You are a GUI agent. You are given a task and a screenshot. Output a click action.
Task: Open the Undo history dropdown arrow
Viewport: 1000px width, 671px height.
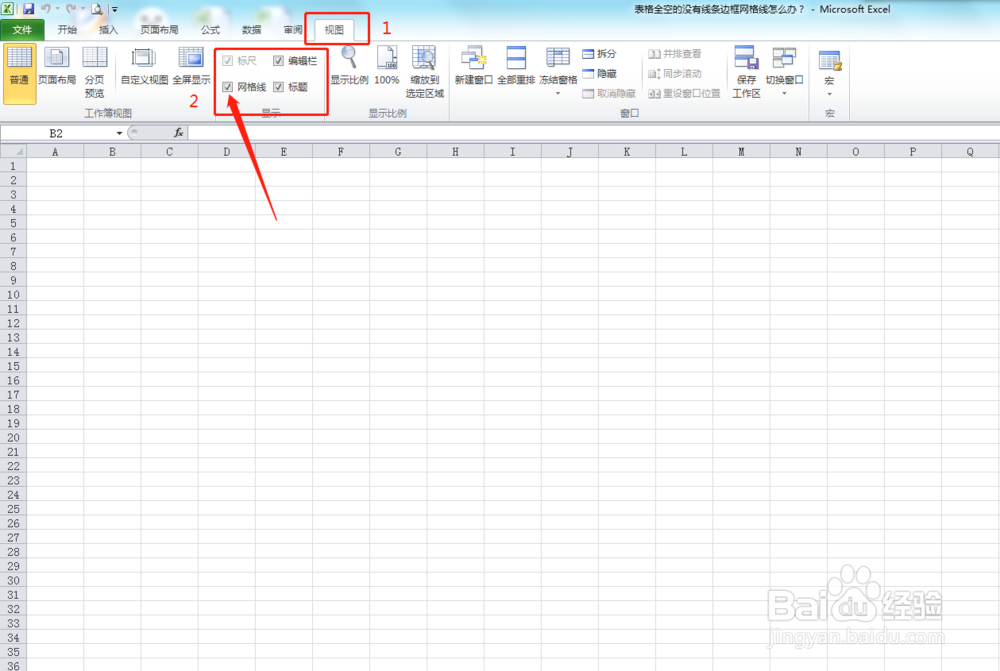click(57, 9)
